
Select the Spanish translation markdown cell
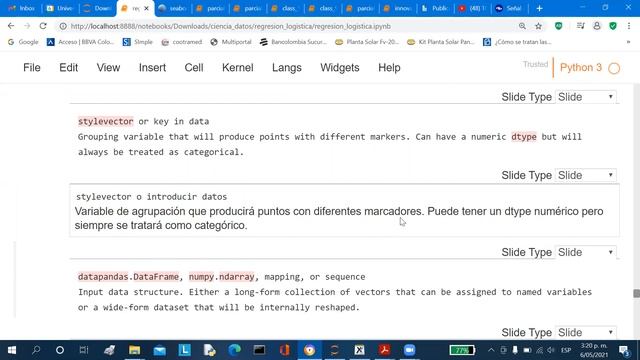(x=344, y=211)
